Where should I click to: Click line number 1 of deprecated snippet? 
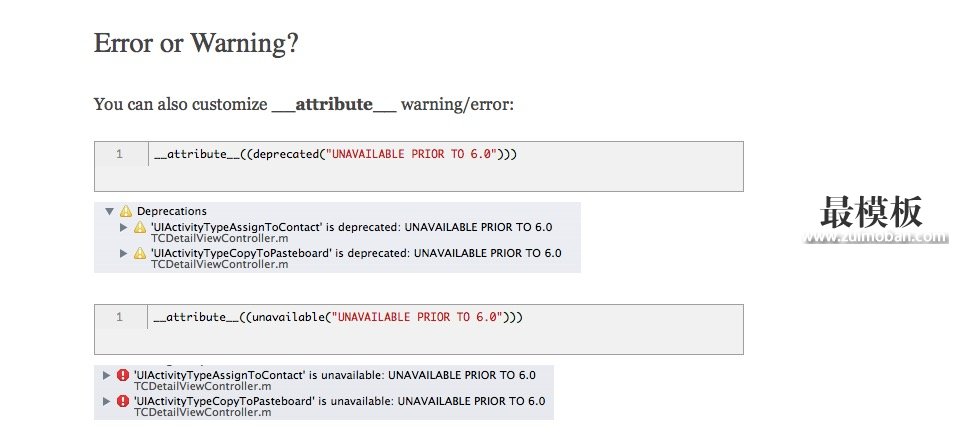pyautogui.click(x=119, y=154)
